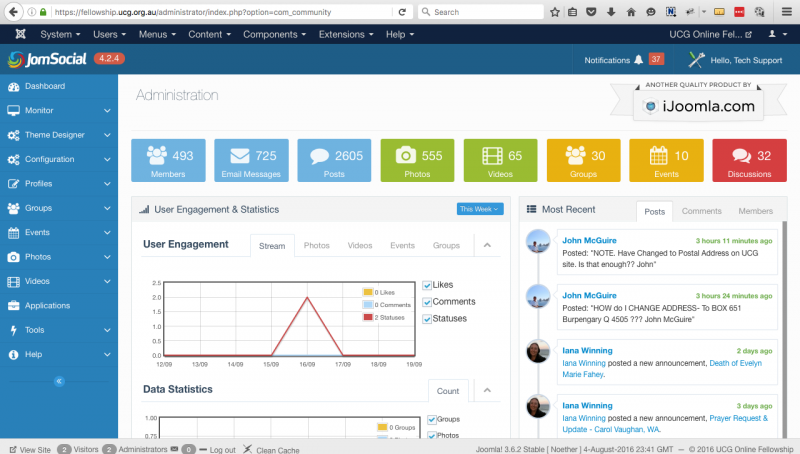Disable the Statuses checkbox
800x454 pixels.
(428, 319)
